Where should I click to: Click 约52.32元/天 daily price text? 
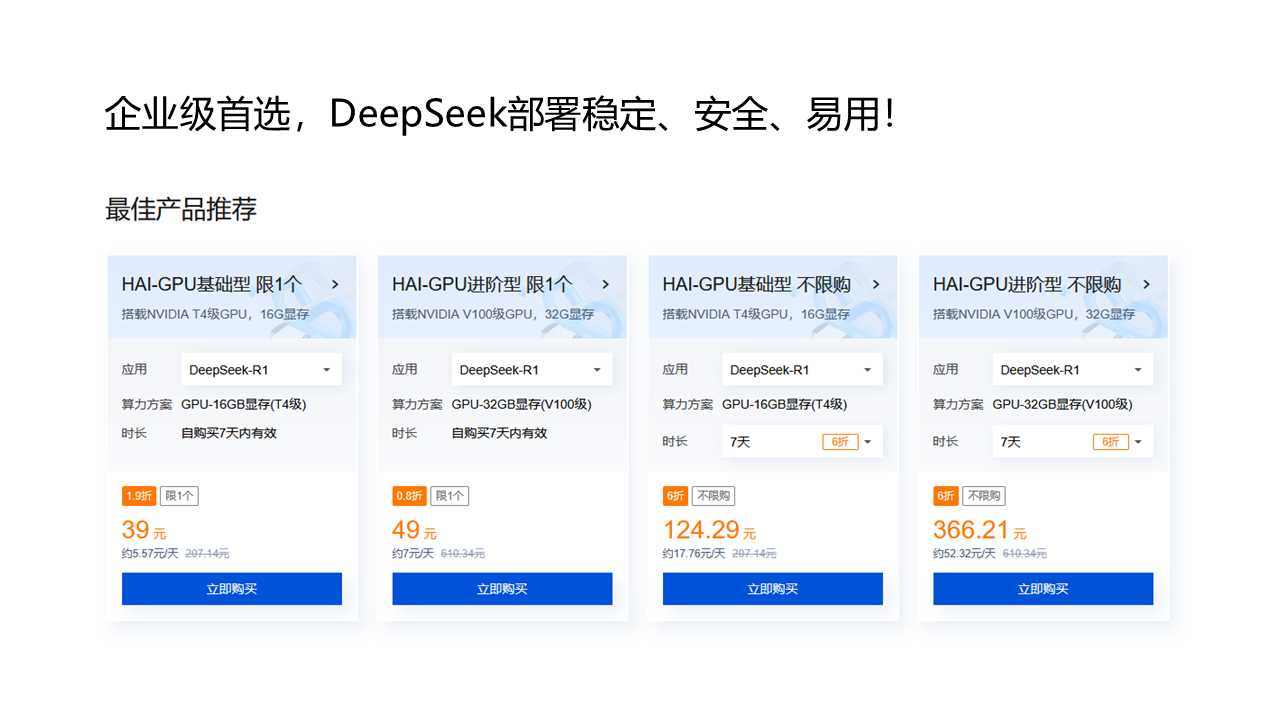coord(964,553)
